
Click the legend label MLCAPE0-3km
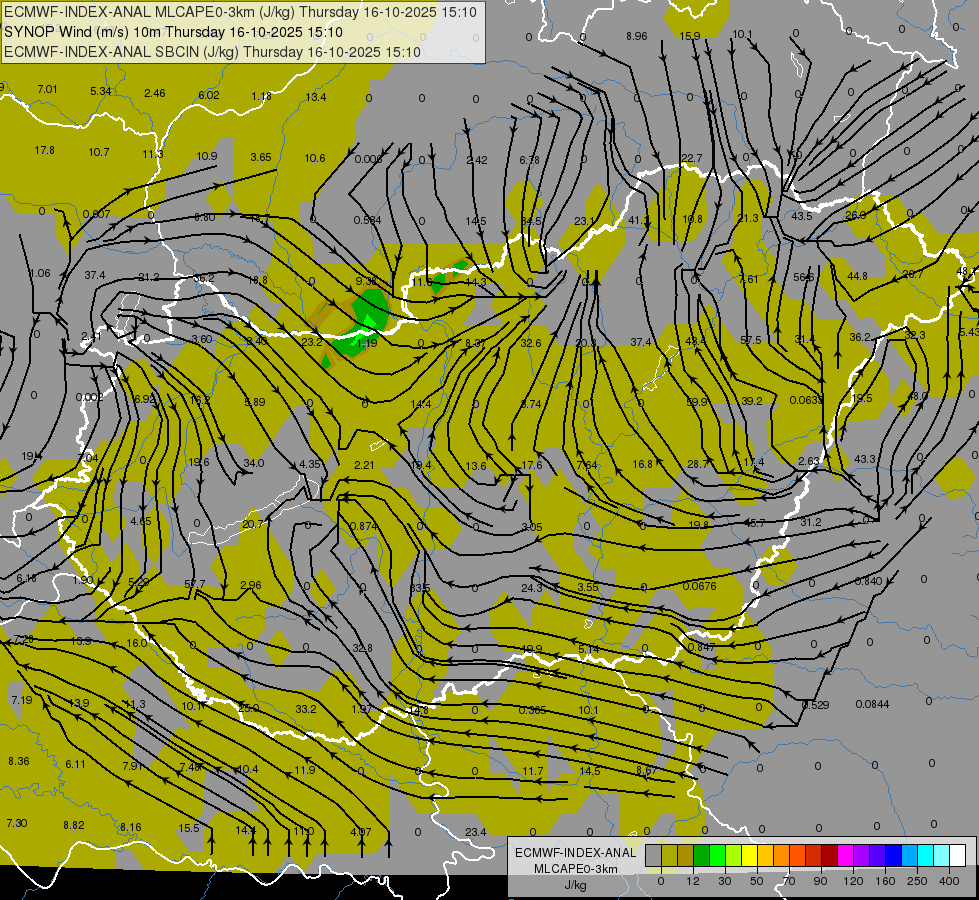pyautogui.click(x=575, y=869)
